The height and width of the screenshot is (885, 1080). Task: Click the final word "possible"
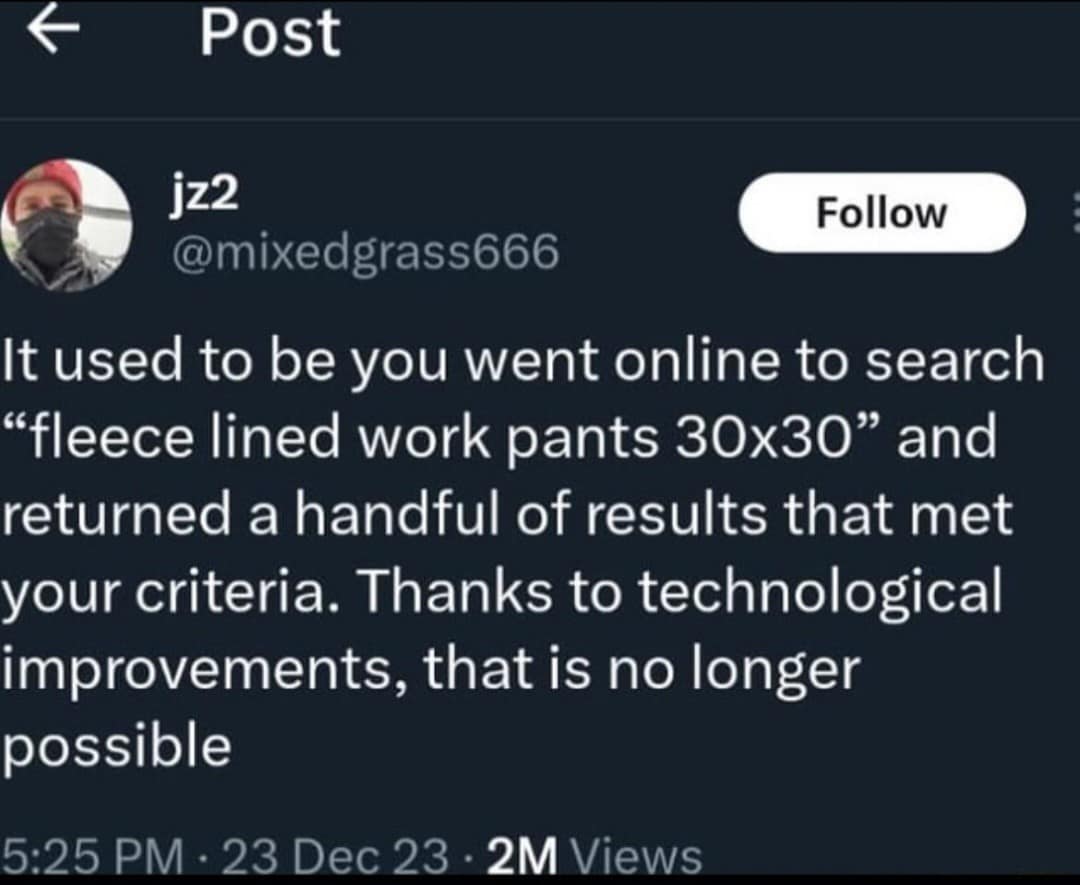click(x=116, y=746)
